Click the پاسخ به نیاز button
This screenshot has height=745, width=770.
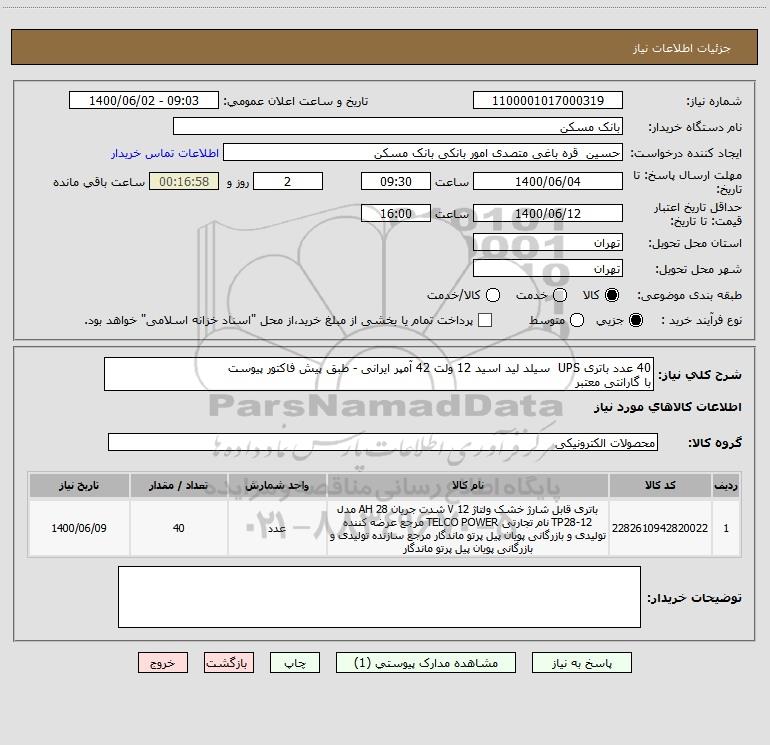[x=581, y=663]
